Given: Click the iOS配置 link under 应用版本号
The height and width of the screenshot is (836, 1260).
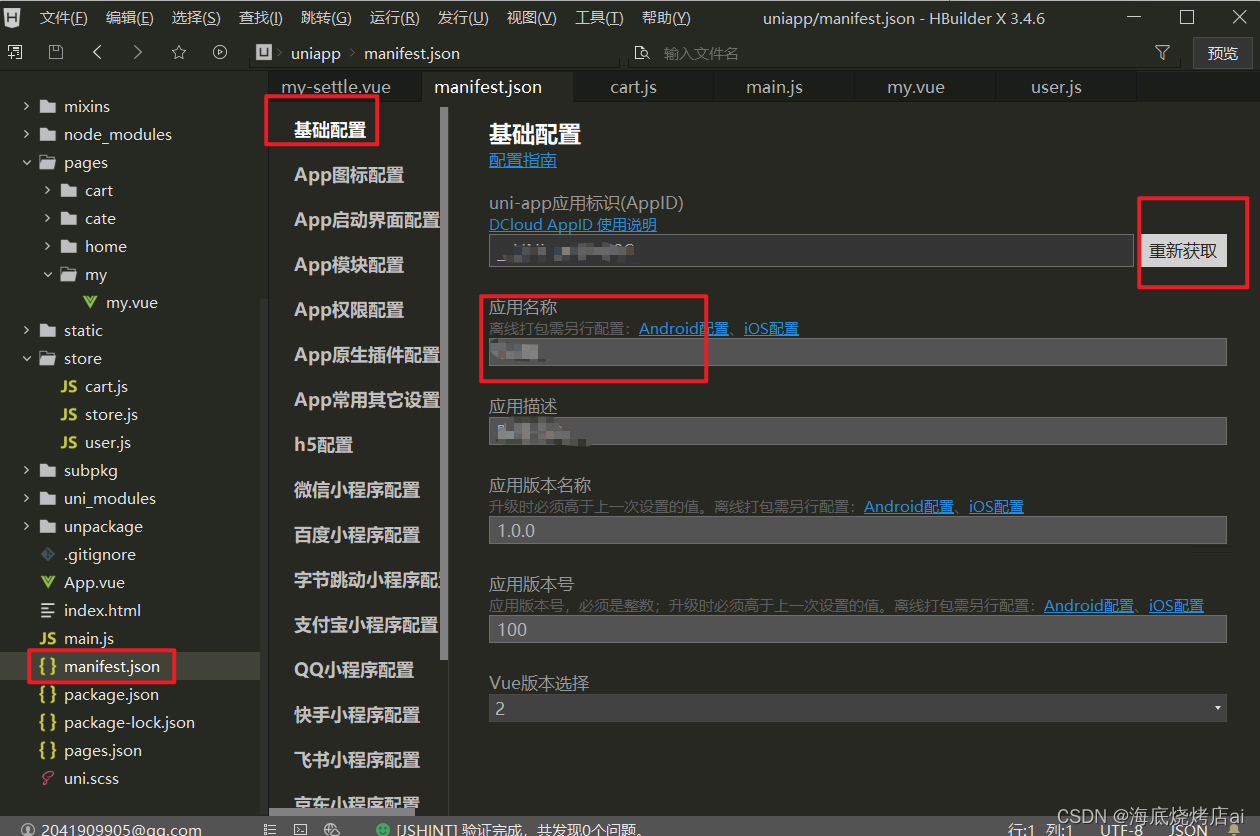Looking at the screenshot, I should click(1176, 605).
